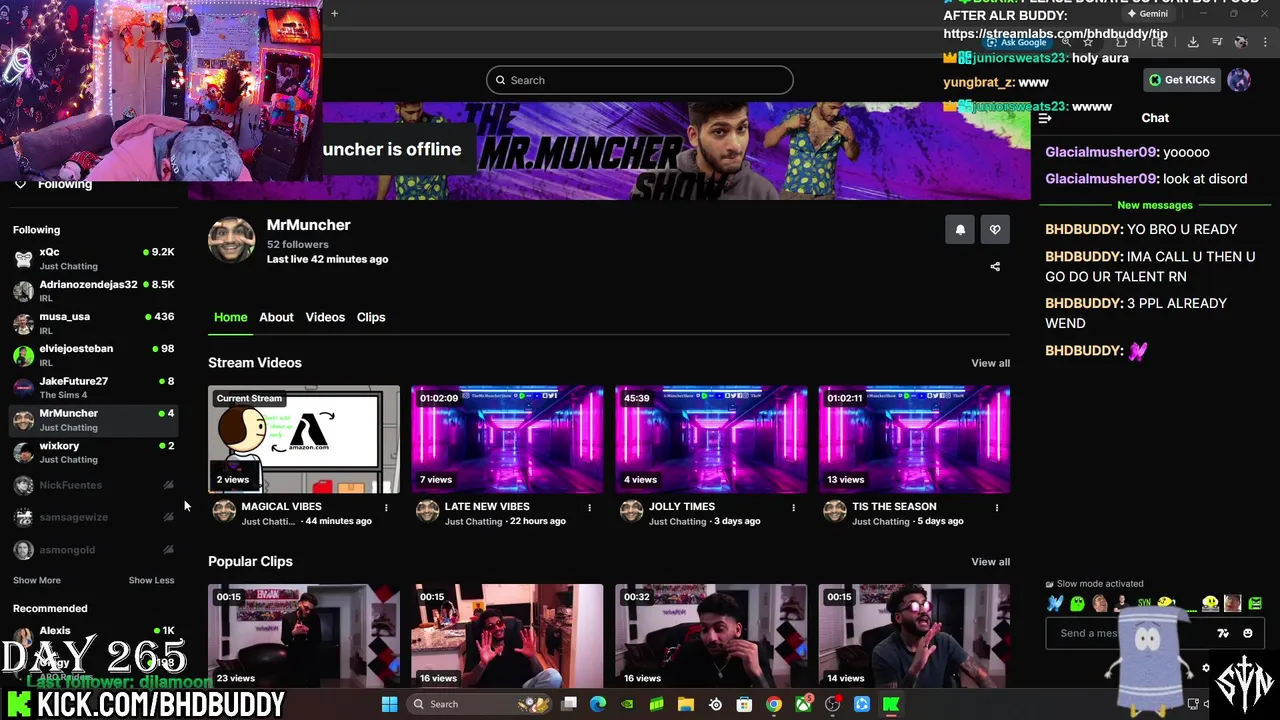Open Adrianozendejas32 channel in sidebar
The width and height of the screenshot is (1280, 720).
click(93, 291)
